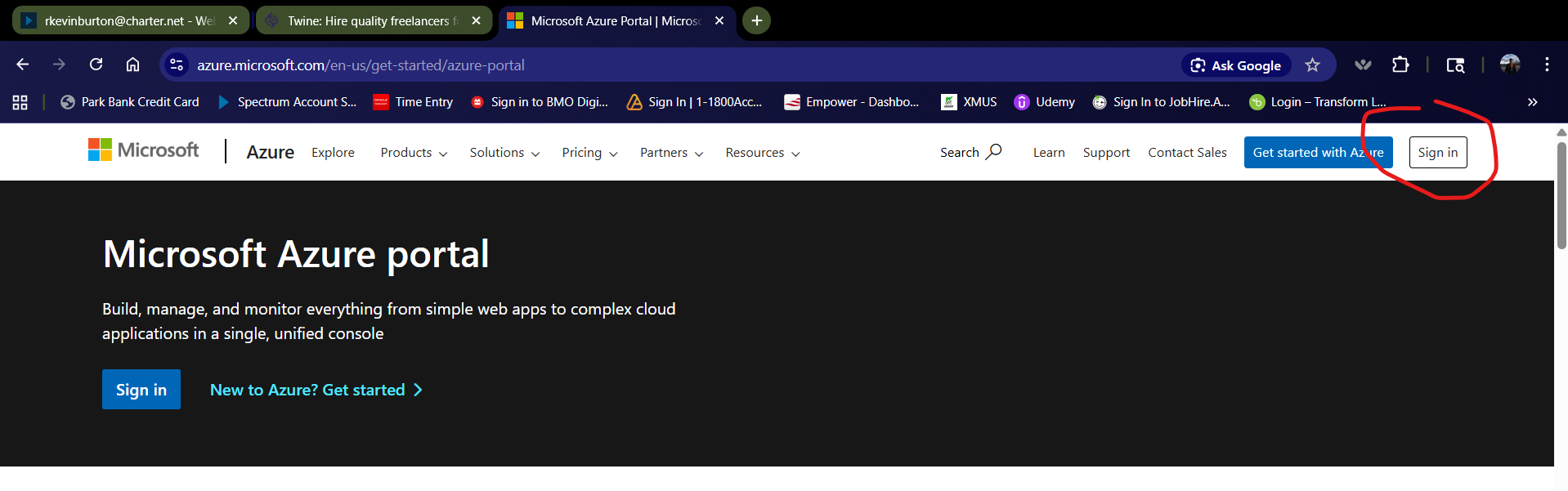The image size is (1568, 491).
Task: Bookmark this page with the star icon
Action: [1312, 65]
